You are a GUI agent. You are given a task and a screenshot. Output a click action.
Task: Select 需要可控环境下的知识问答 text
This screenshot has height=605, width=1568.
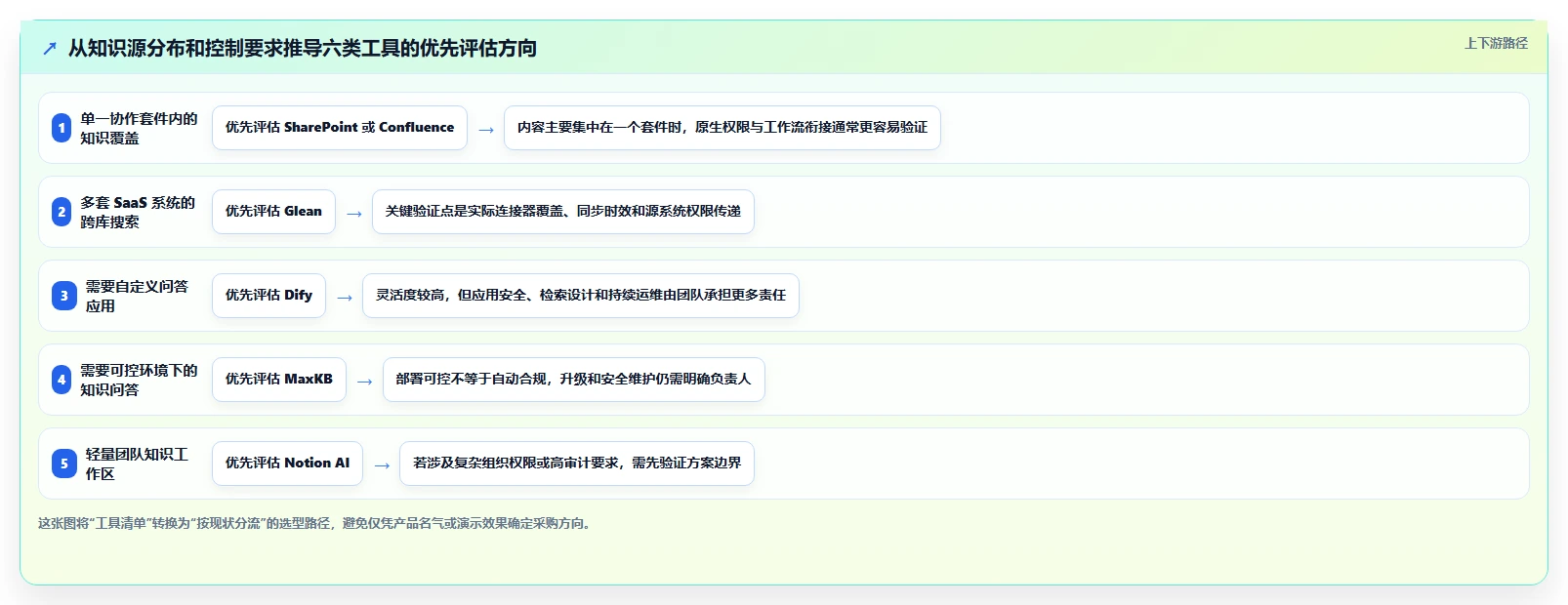pyautogui.click(x=139, y=380)
